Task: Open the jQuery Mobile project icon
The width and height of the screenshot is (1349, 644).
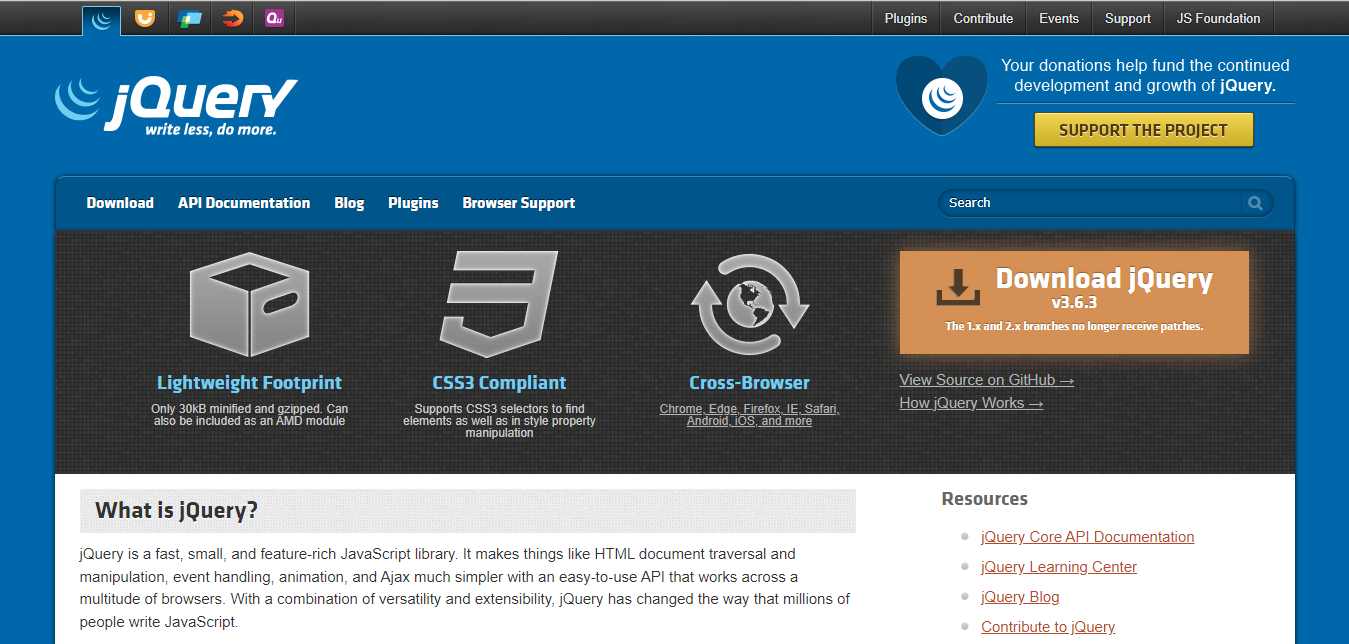Action: click(x=189, y=18)
